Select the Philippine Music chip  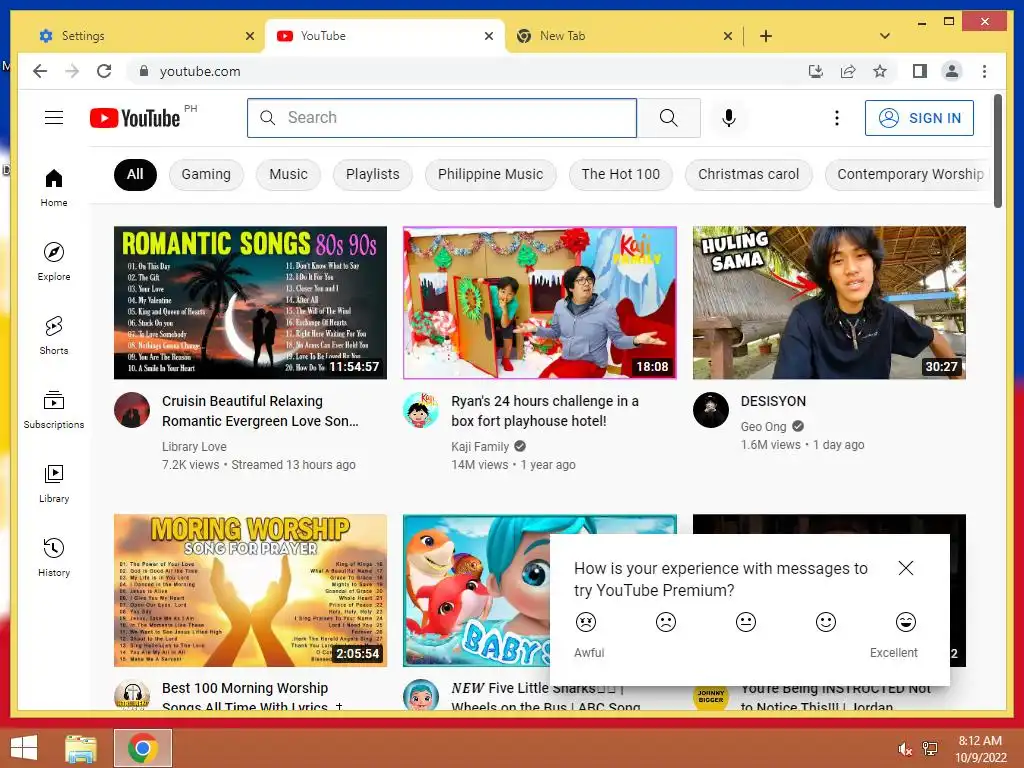[490, 174]
